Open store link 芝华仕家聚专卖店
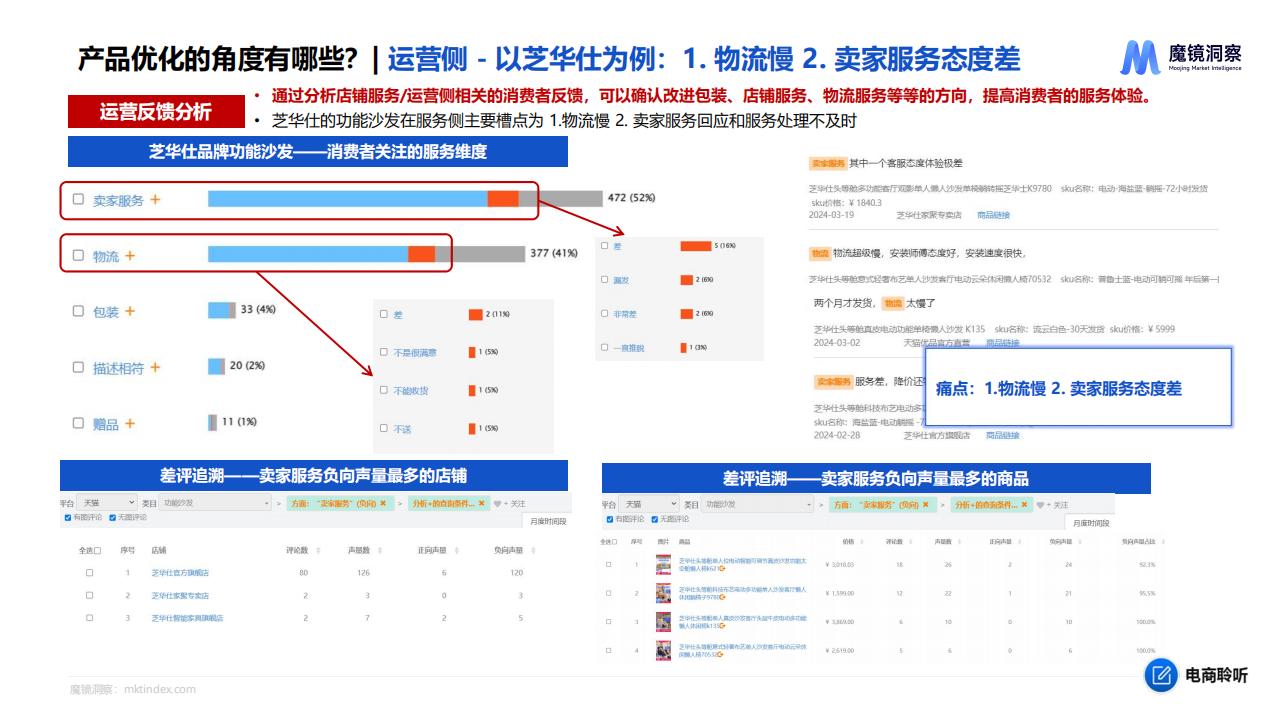Viewport: 1280px width, 720px height. click(x=180, y=596)
